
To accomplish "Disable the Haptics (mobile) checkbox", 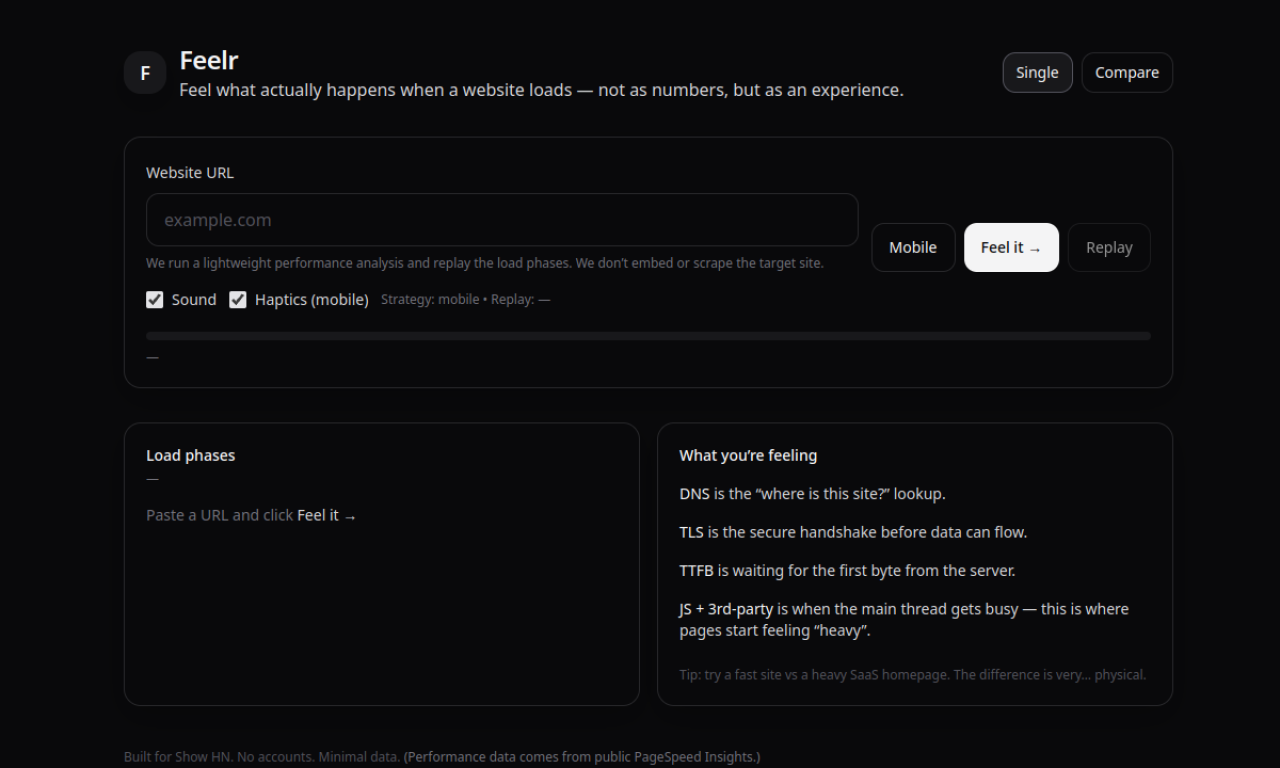I will click(x=238, y=300).
